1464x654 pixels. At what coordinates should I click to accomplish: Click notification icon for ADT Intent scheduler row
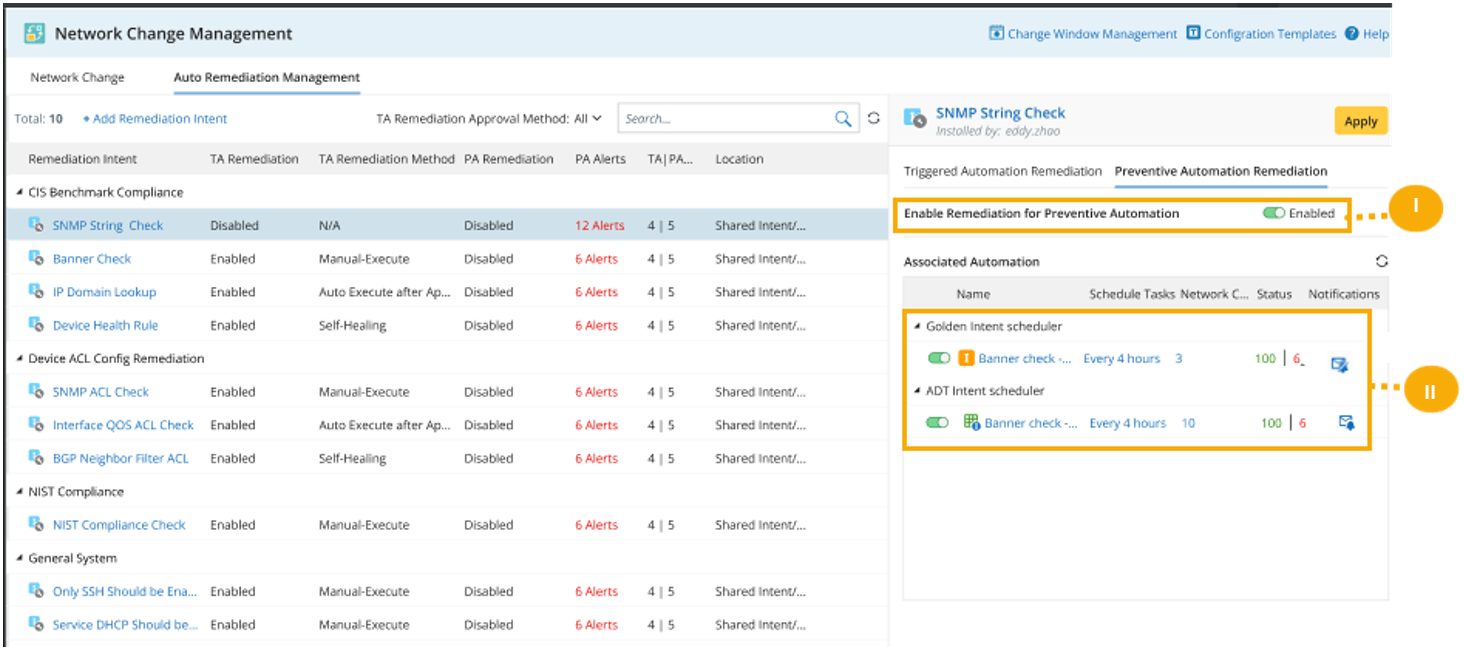coord(1346,423)
